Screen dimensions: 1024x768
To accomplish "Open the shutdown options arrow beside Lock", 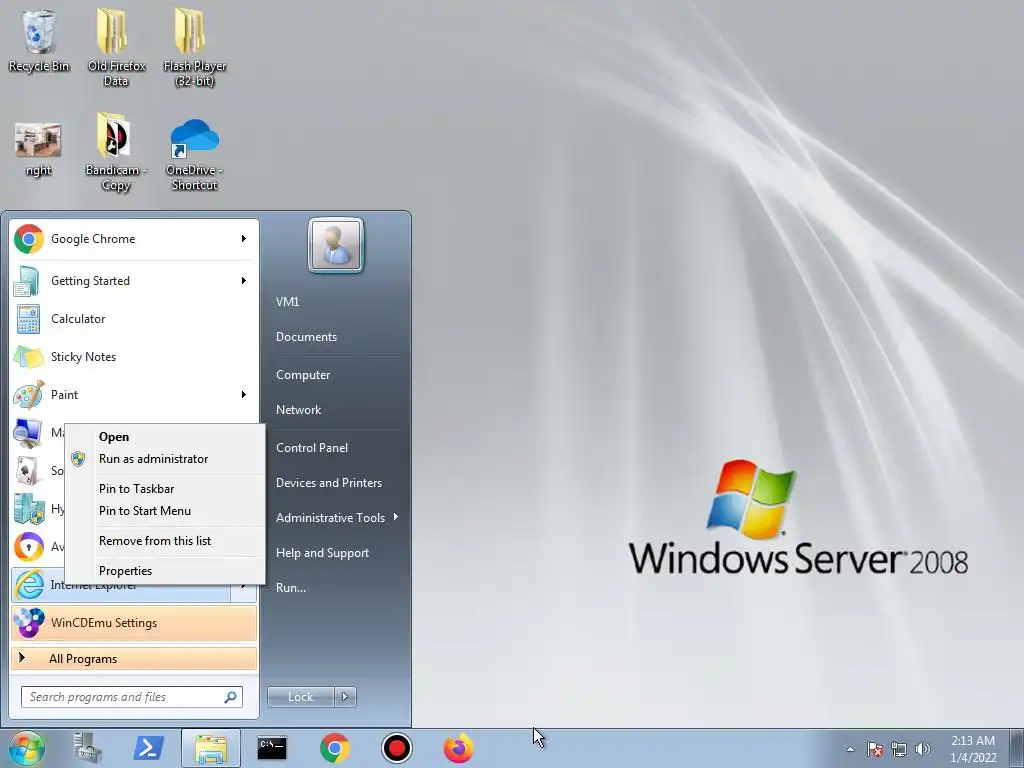I will 345,697.
